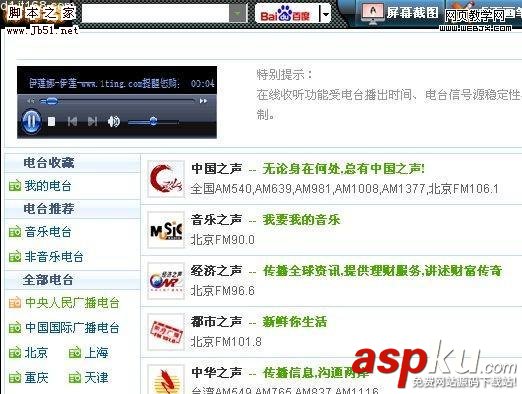The image size is (522, 394).
Task: Click the 中国之声 station logo
Action: 166,179
